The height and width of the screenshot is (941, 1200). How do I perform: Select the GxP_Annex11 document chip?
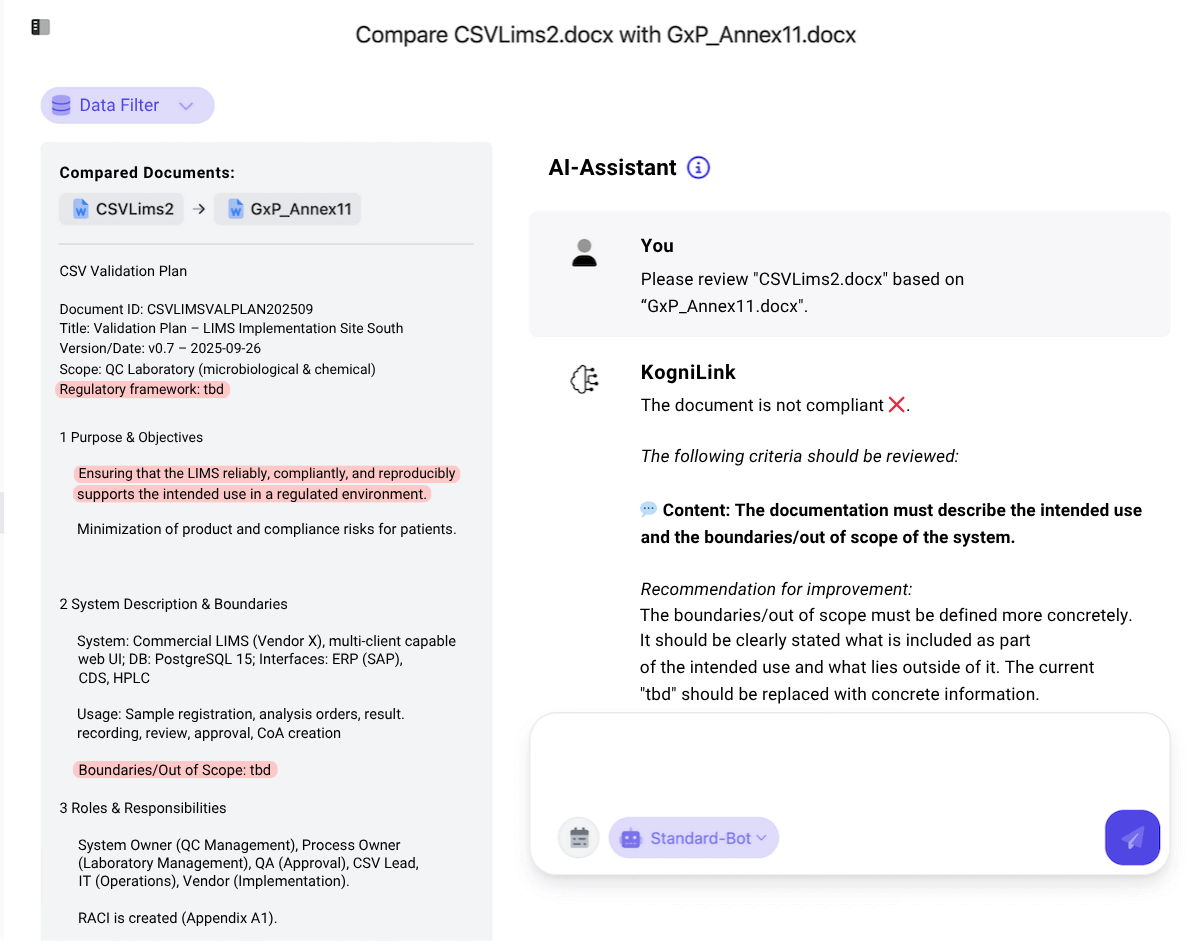click(288, 209)
